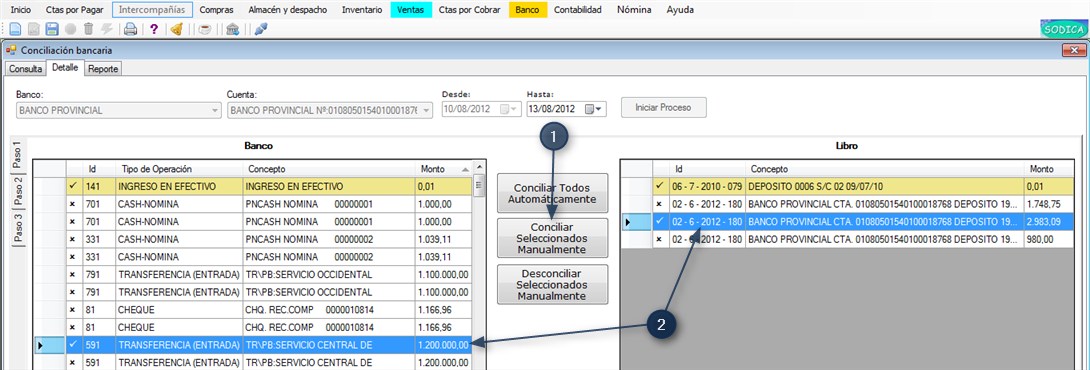This screenshot has height=370, width=1090.
Task: Click the New document toolbar icon
Action: tap(15, 29)
